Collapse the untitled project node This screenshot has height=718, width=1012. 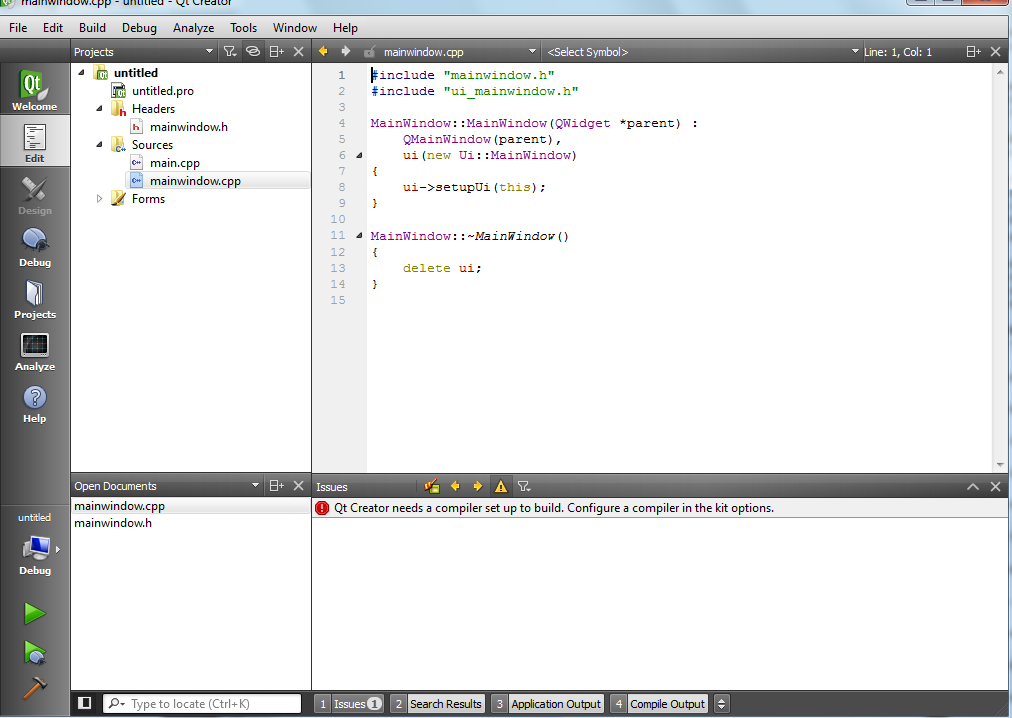tap(81, 72)
